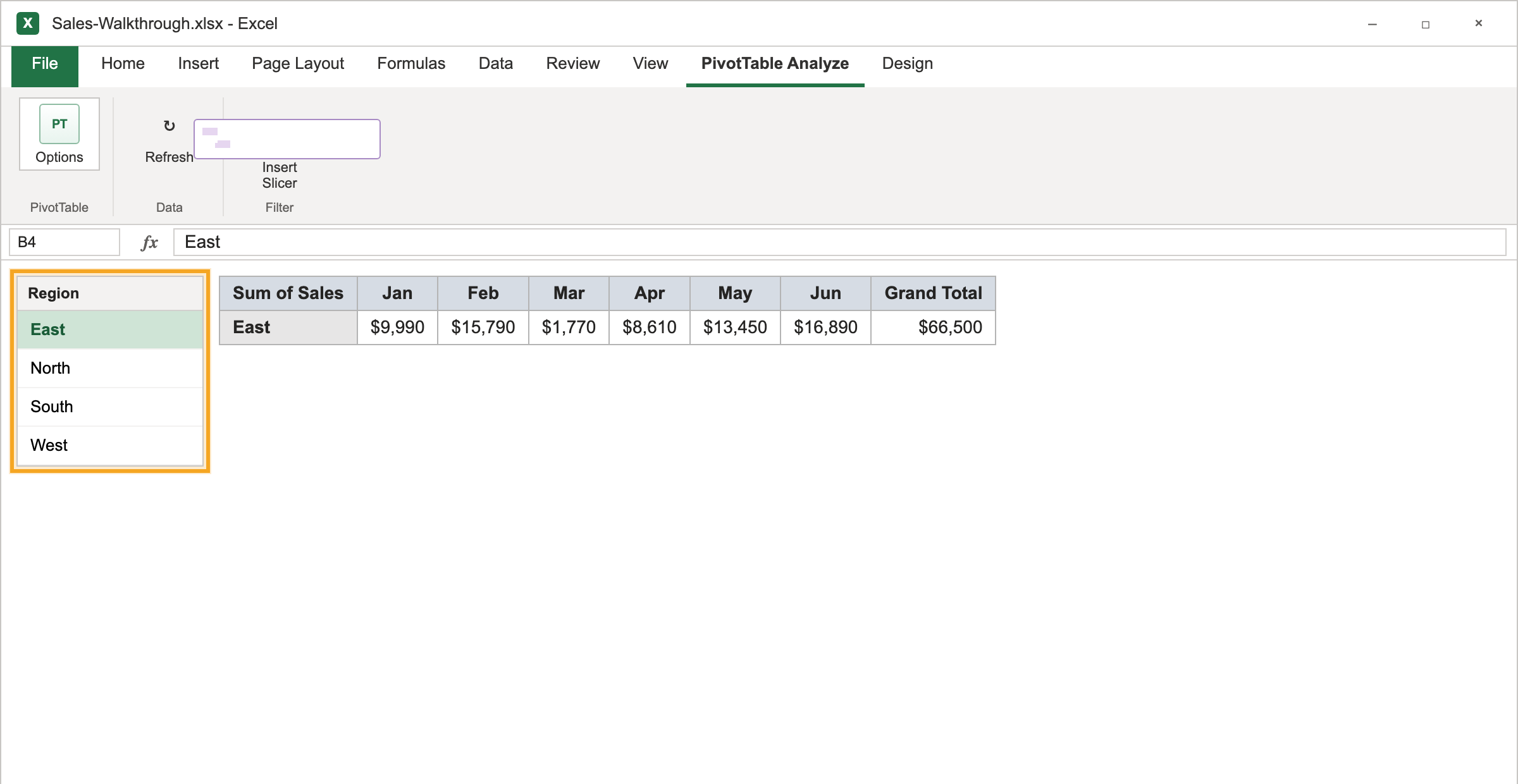
Task: Maximize the Excel window
Action: point(1426,24)
